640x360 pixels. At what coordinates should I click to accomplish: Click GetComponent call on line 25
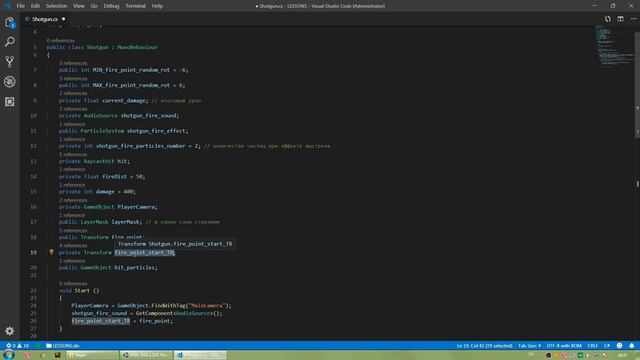coord(154,313)
